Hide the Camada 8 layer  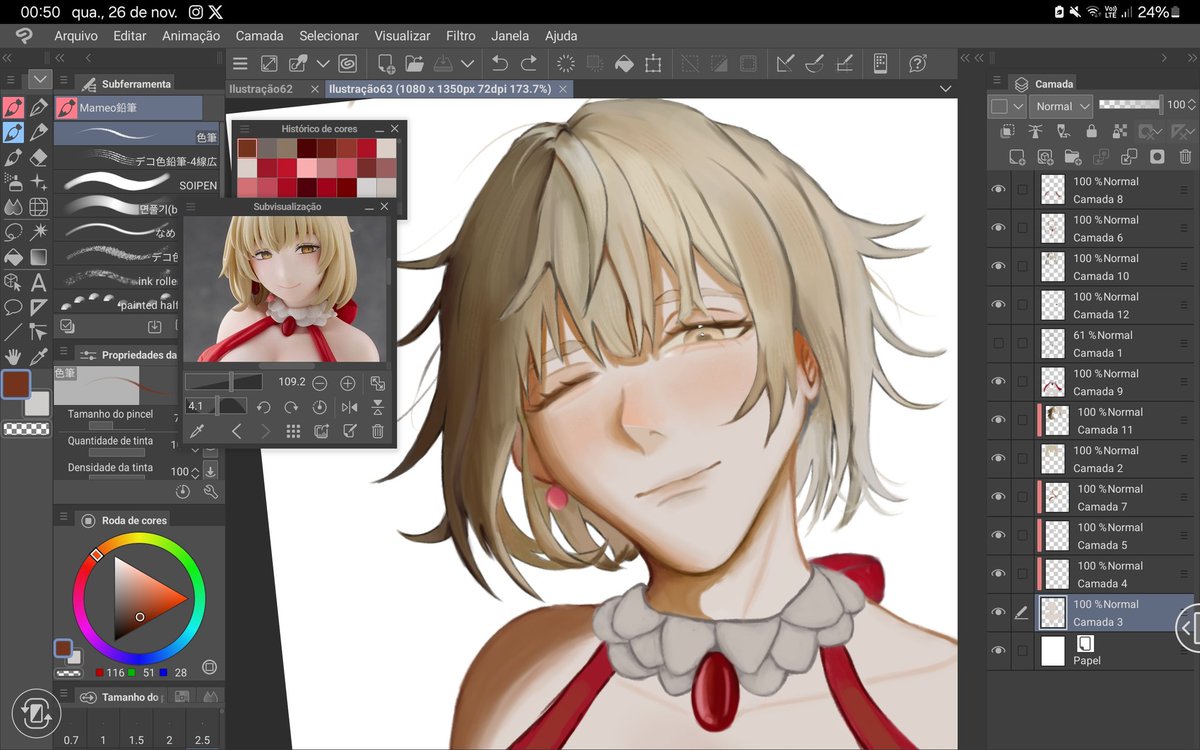click(997, 188)
